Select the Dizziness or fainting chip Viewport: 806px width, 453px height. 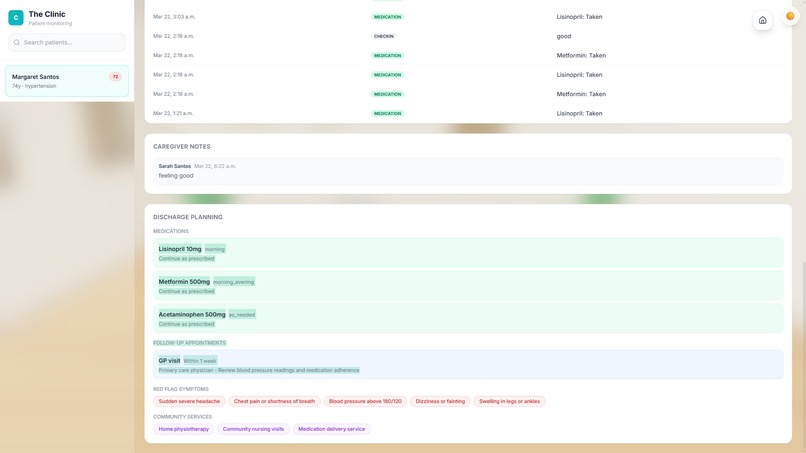(x=440, y=402)
